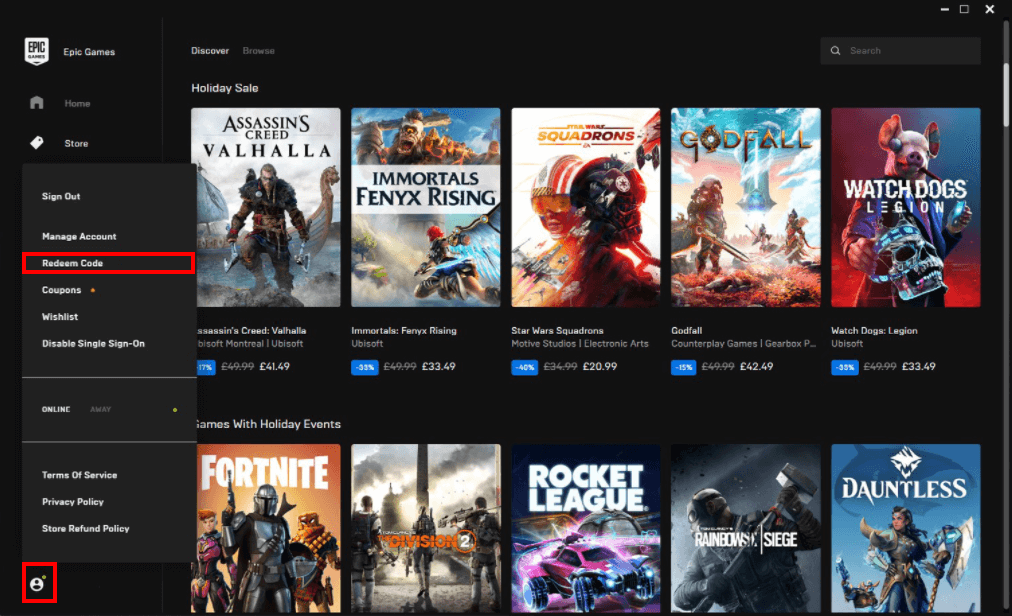Click the Home house icon

pyautogui.click(x=37, y=103)
